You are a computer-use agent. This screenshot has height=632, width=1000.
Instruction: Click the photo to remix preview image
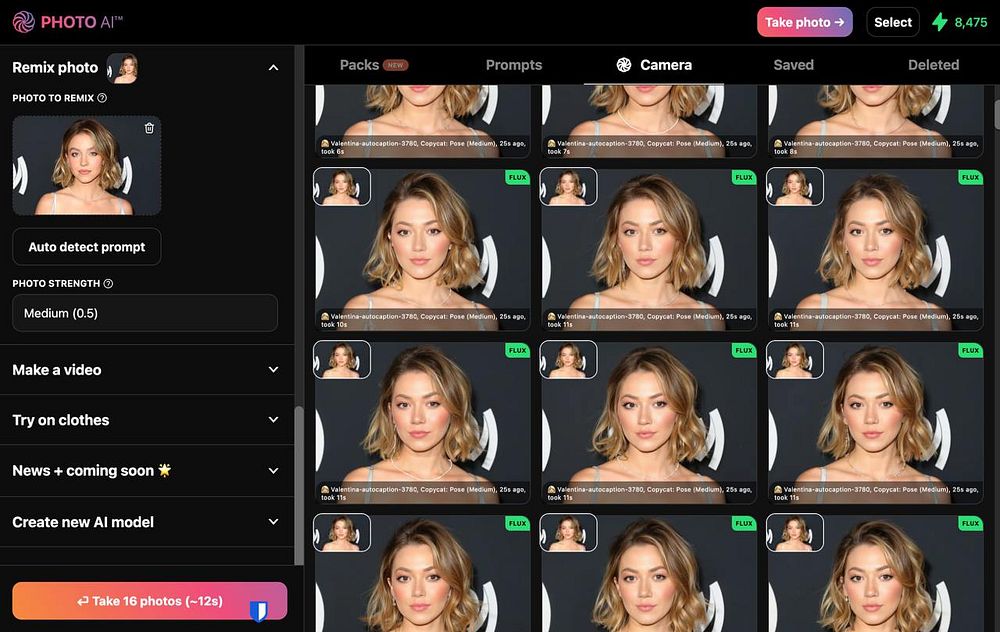87,166
